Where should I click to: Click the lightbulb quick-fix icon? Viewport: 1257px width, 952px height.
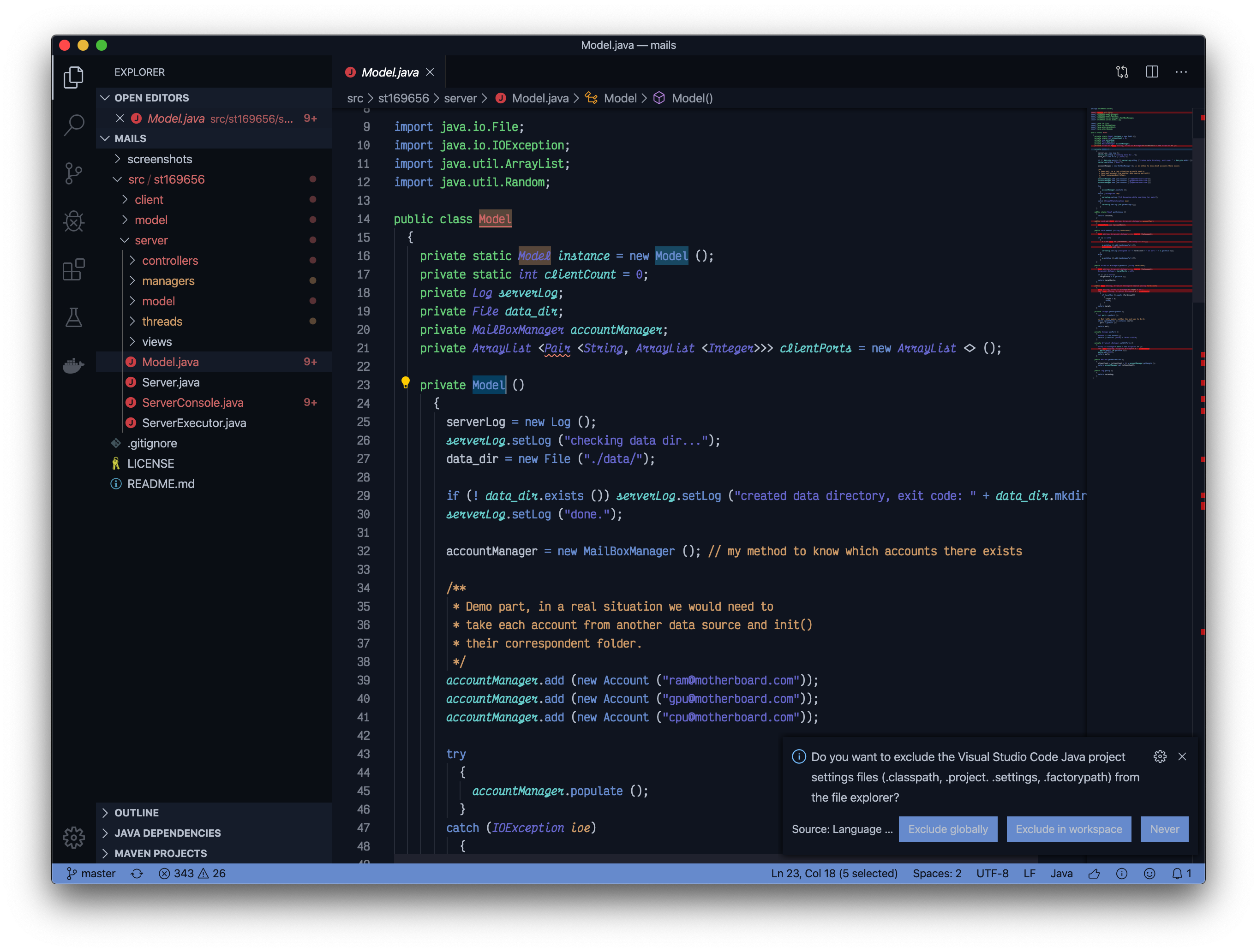click(x=405, y=383)
